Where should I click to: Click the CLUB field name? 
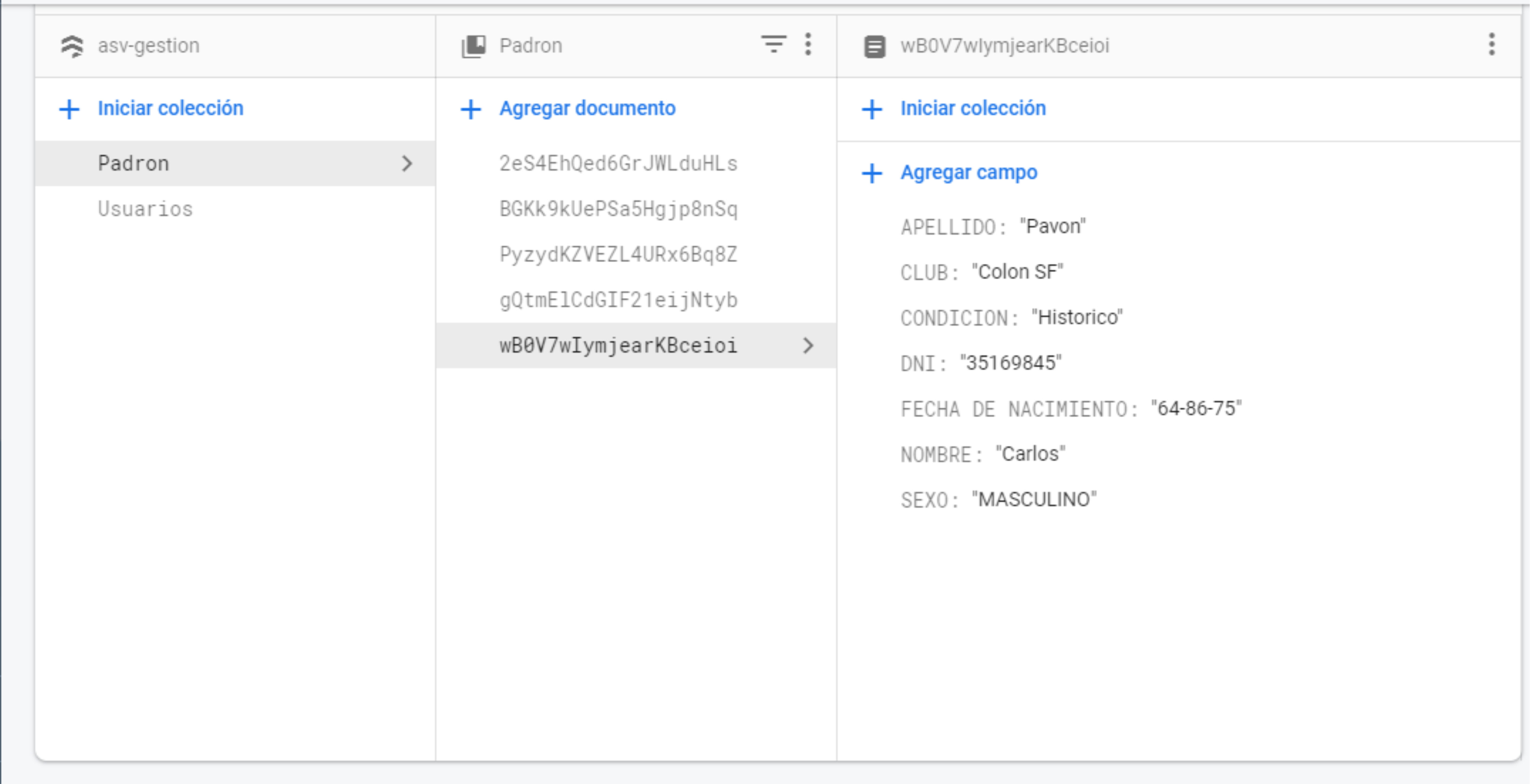tap(929, 273)
